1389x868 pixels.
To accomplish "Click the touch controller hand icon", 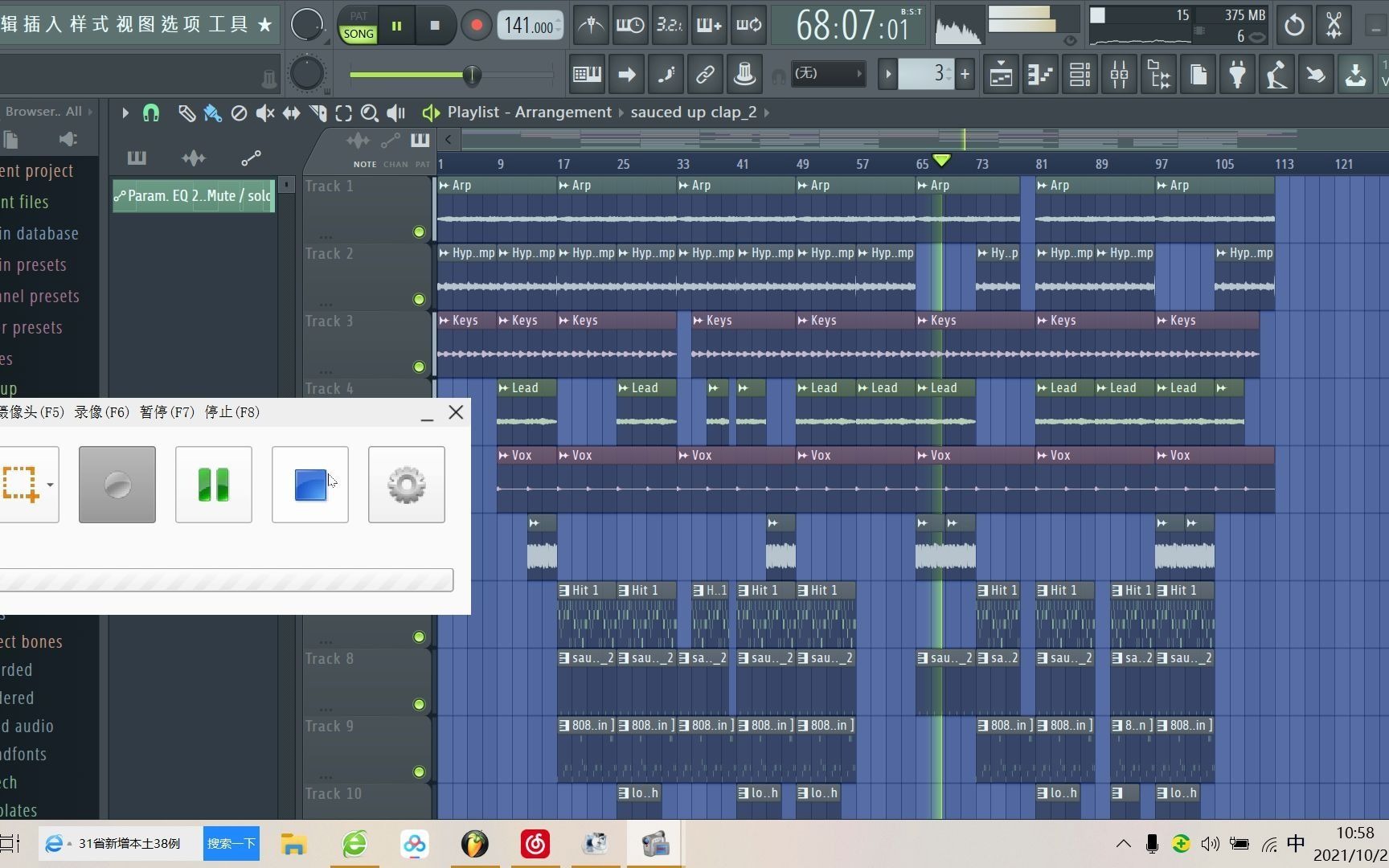I will point(1316,75).
